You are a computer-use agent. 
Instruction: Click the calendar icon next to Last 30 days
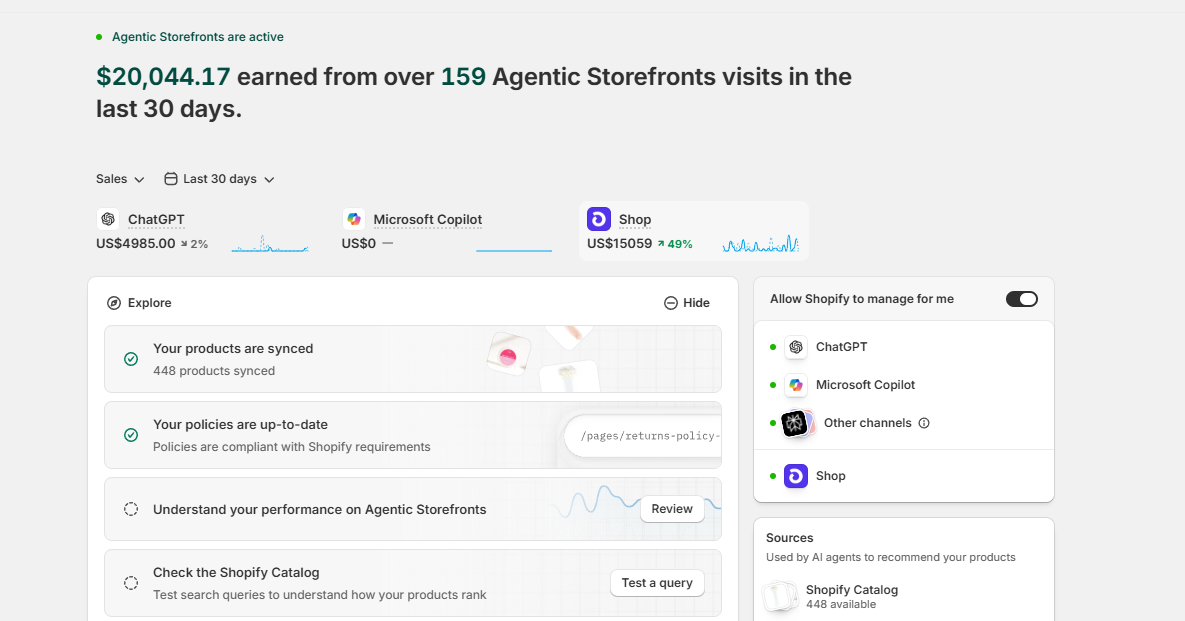(x=171, y=179)
